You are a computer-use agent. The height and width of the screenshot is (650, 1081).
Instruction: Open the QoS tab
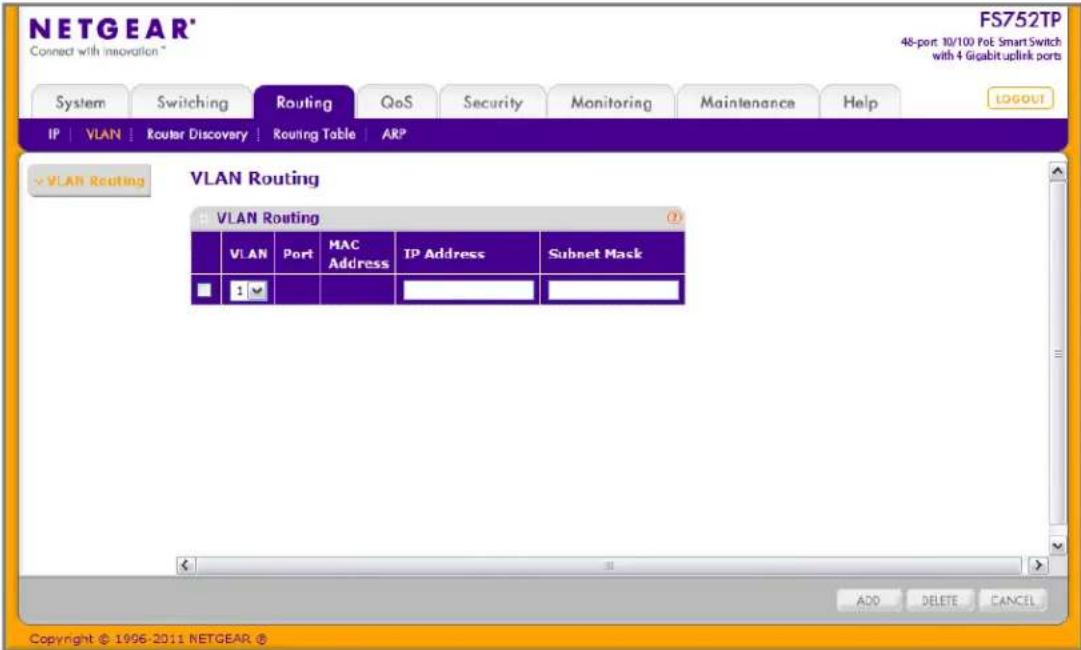point(396,102)
